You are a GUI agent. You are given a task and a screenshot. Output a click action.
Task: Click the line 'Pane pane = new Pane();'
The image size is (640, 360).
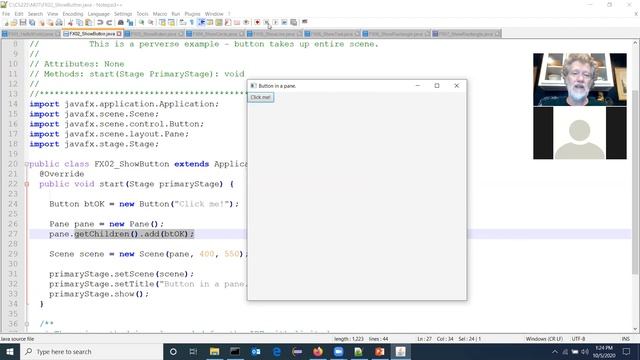tap(107, 224)
